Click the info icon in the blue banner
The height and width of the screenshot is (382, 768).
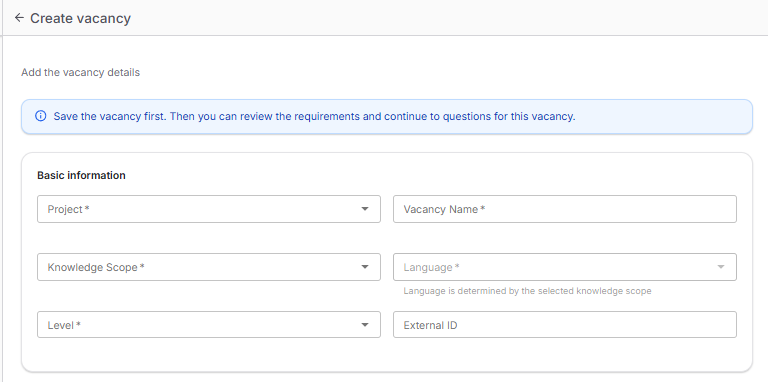[41, 116]
